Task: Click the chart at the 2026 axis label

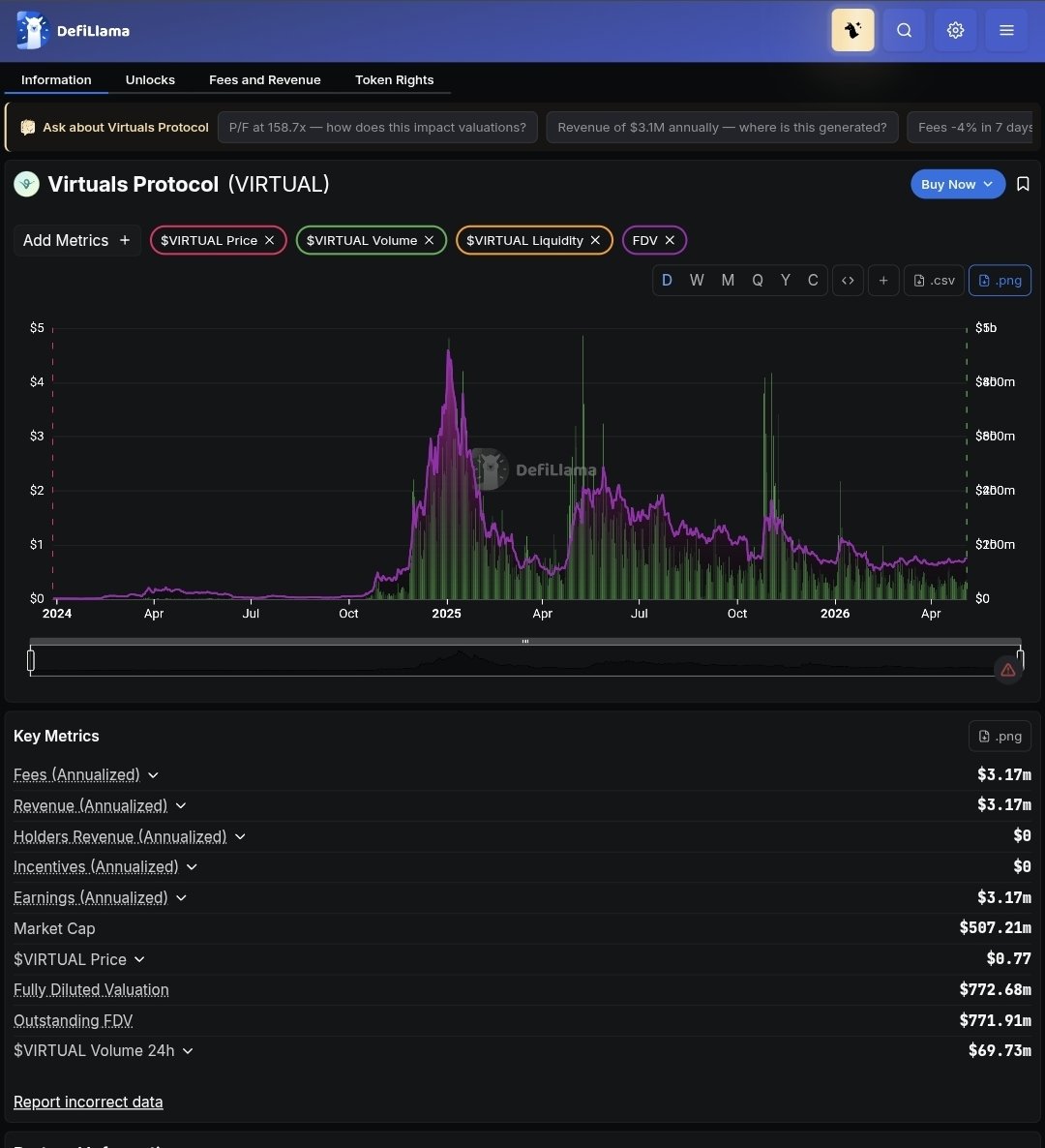Action: [x=835, y=614]
